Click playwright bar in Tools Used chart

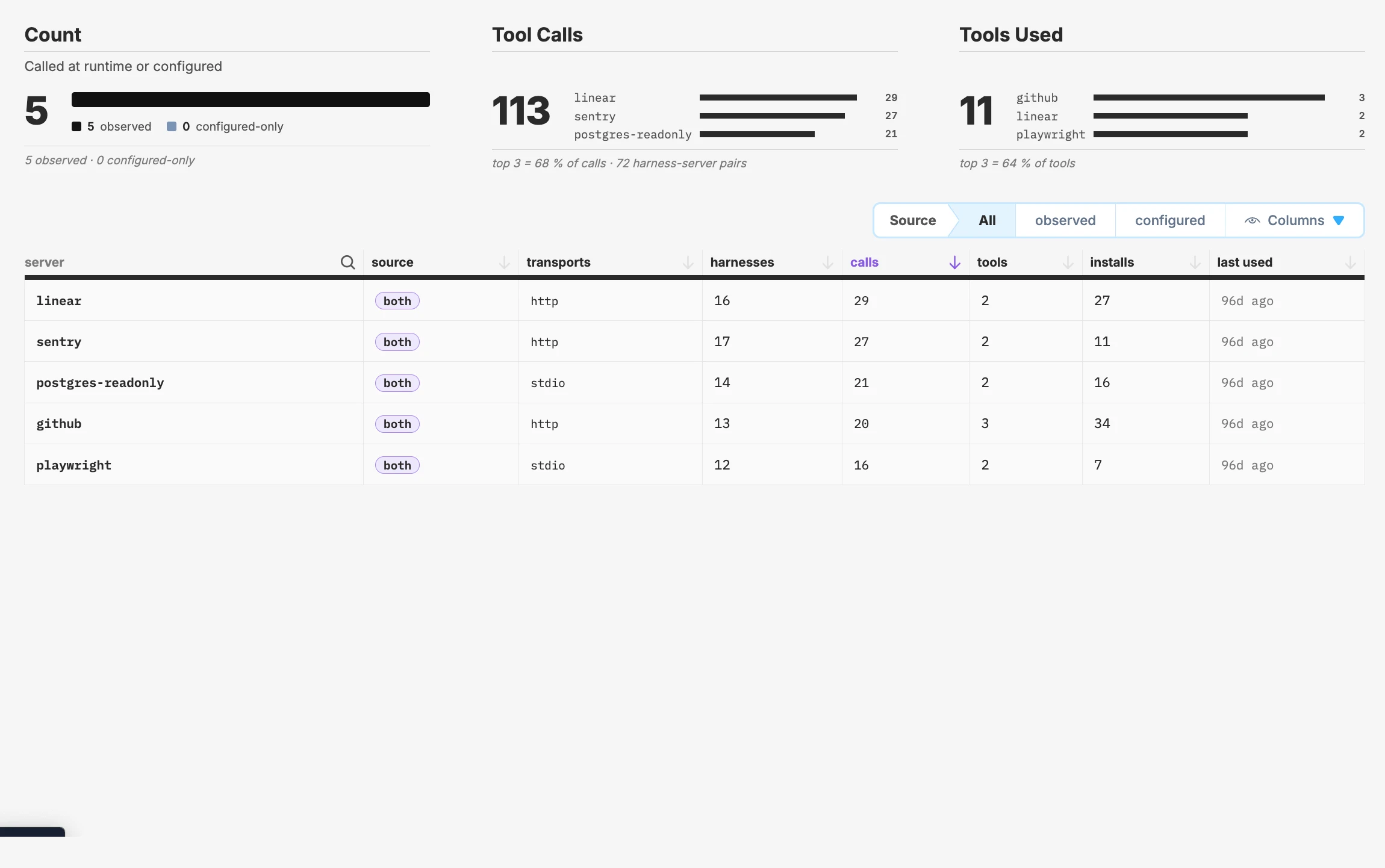1170,134
